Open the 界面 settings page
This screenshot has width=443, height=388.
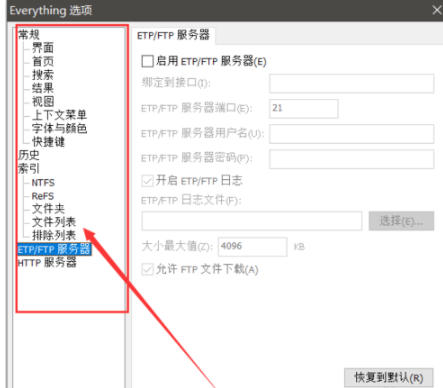[43, 48]
